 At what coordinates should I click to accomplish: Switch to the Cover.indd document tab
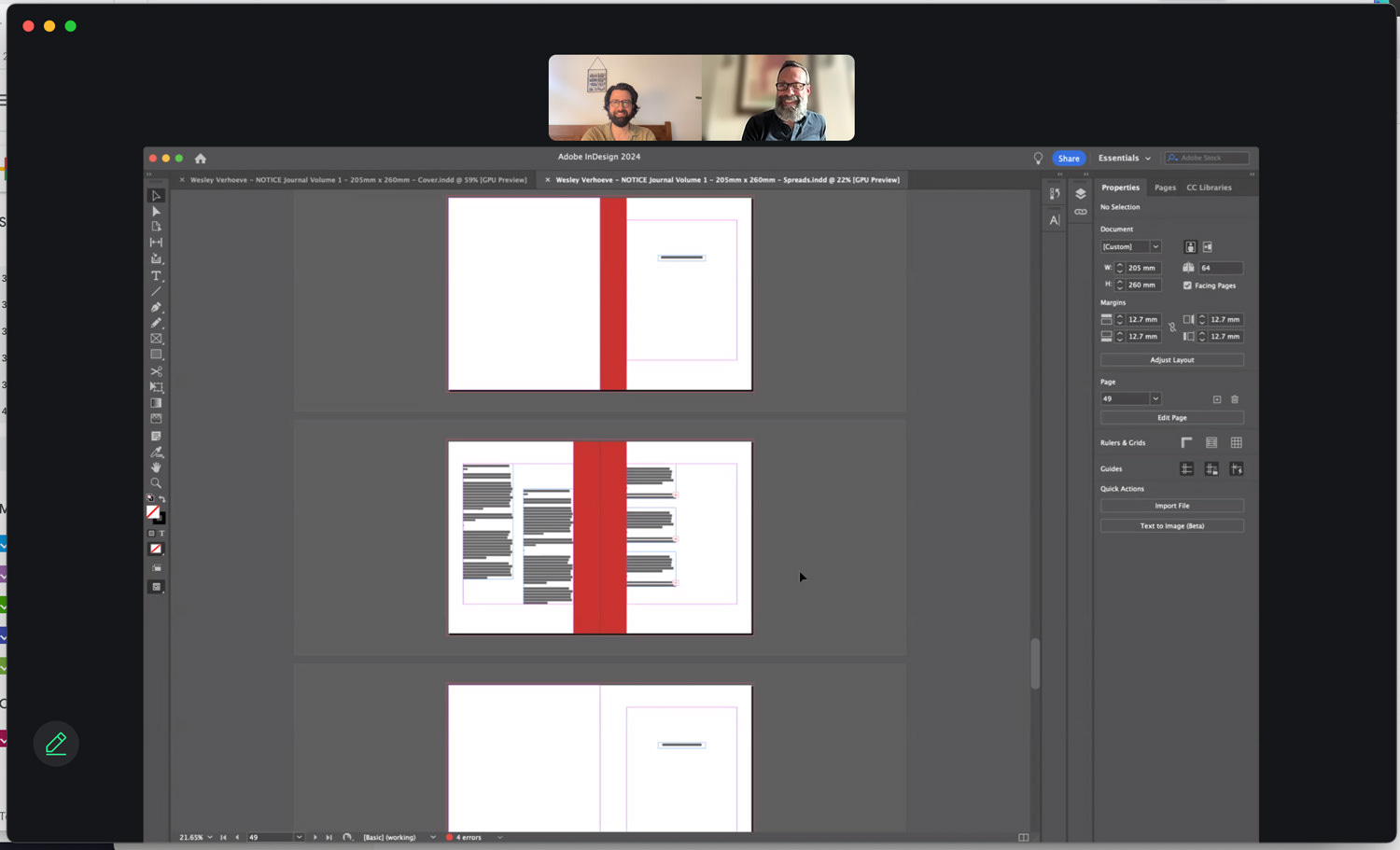pyautogui.click(x=358, y=180)
